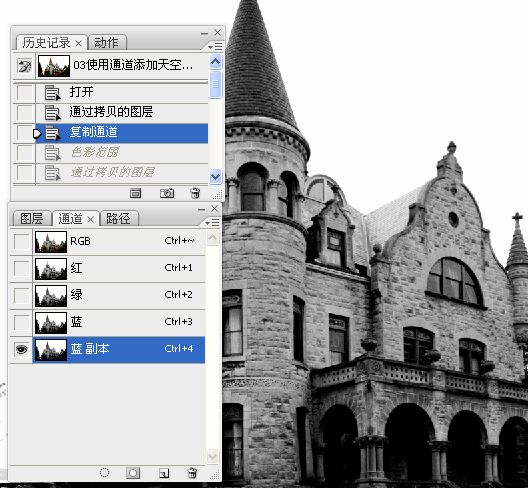
Task: Click the 蓝 副本 channel thumbnail
Action: point(51,350)
